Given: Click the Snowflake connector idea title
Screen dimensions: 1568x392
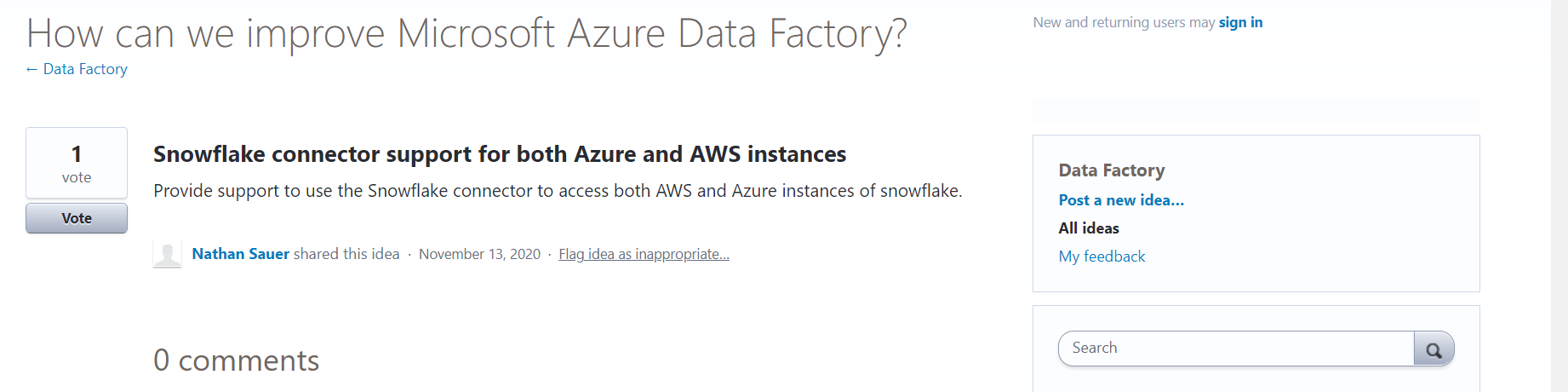Looking at the screenshot, I should (500, 154).
